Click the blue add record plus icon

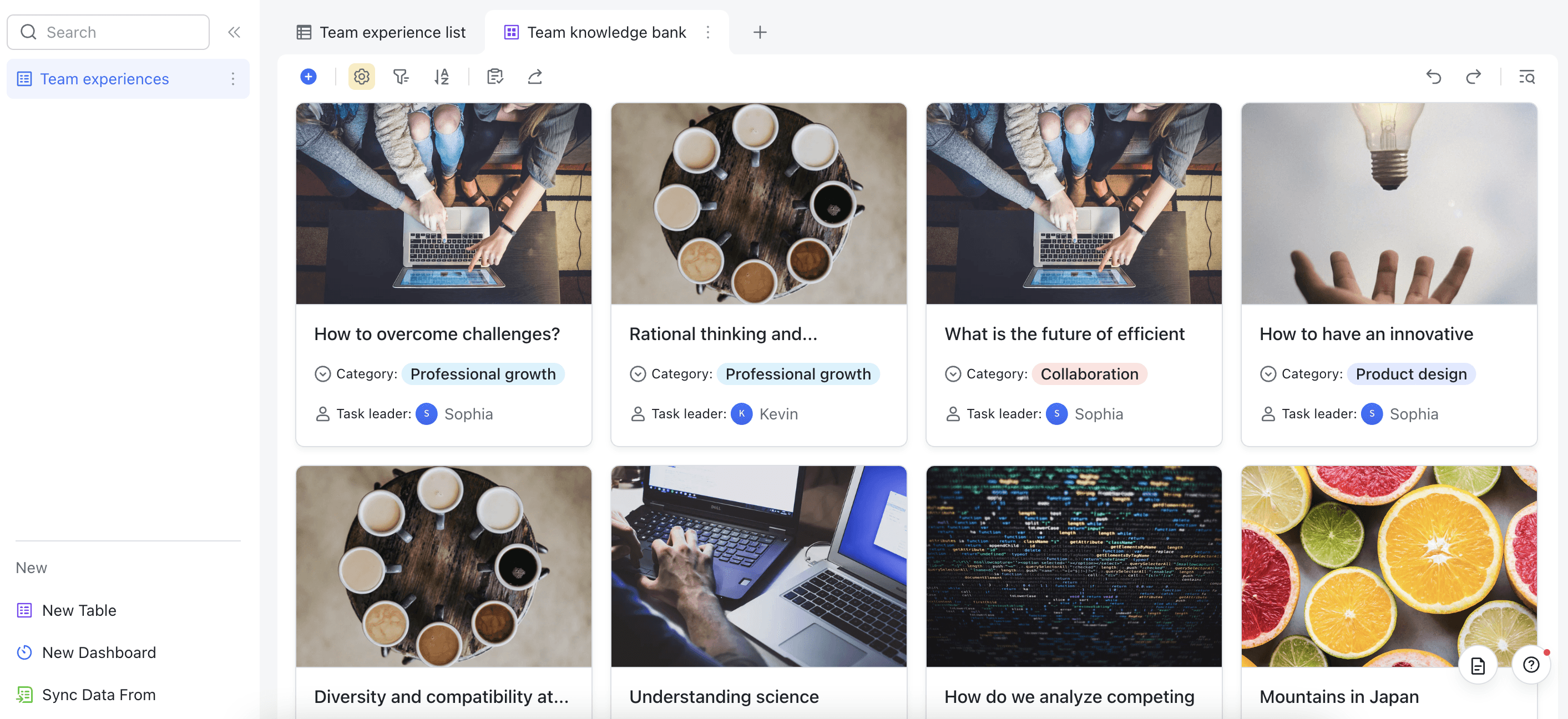[x=308, y=77]
